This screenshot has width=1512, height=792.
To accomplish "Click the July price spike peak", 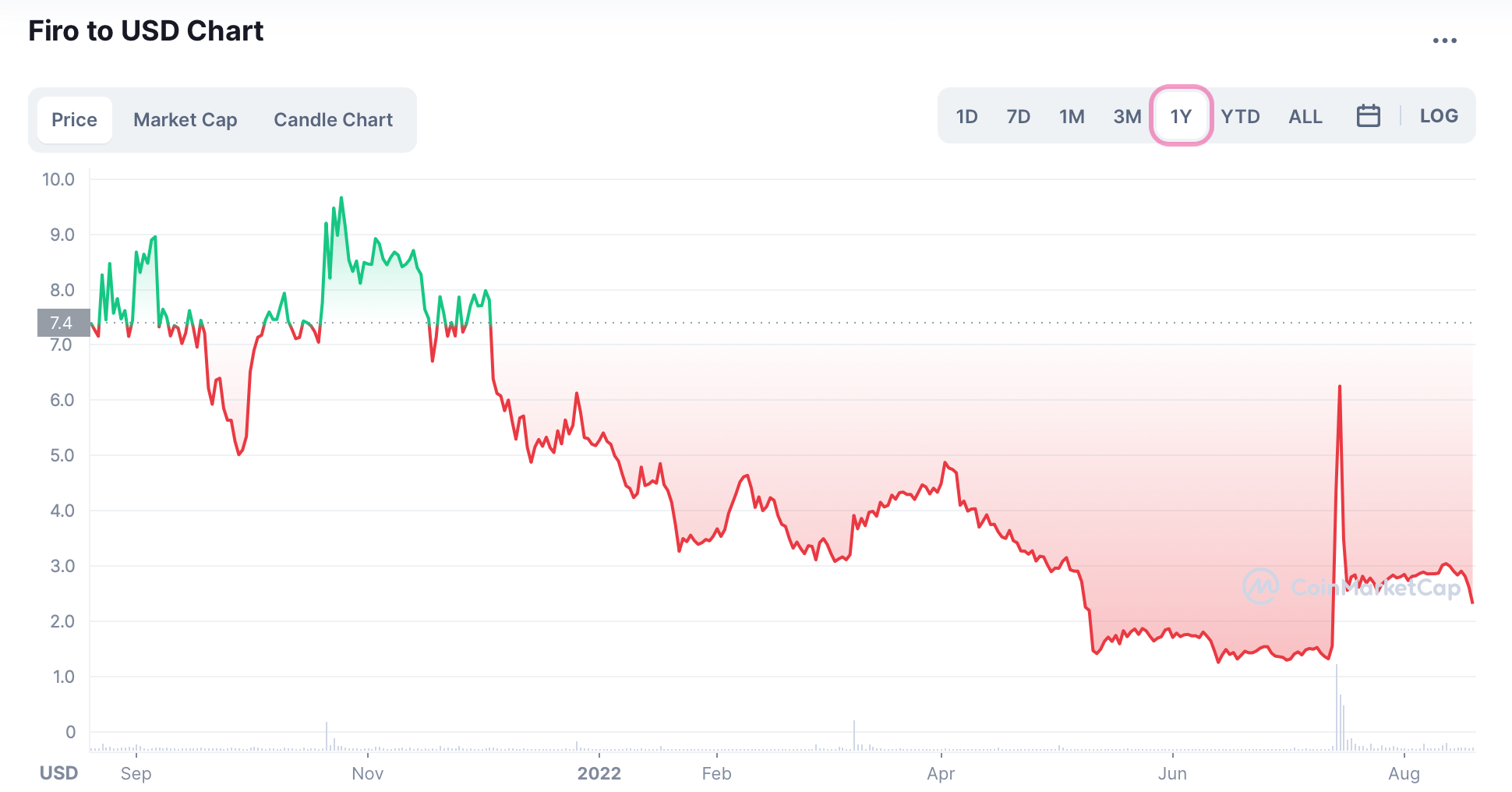I will click(1340, 387).
